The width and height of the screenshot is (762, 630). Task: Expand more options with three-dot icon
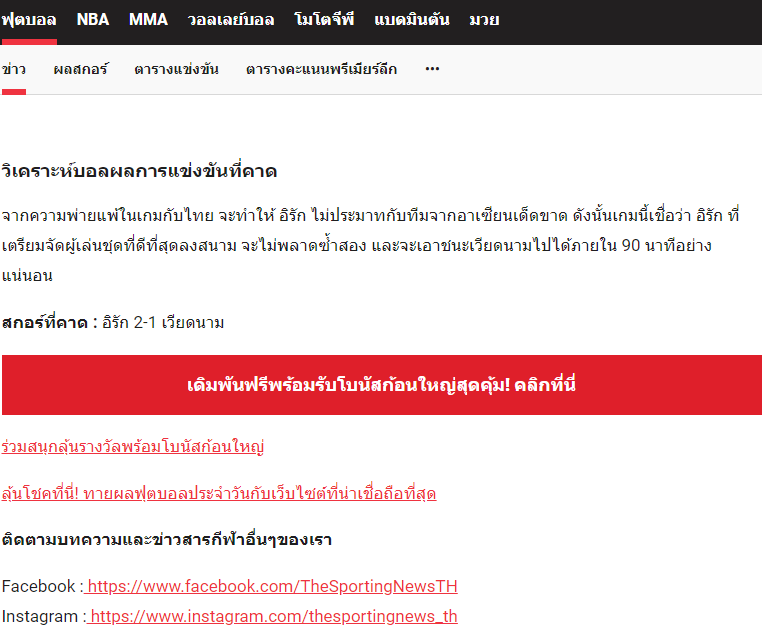[x=432, y=69]
